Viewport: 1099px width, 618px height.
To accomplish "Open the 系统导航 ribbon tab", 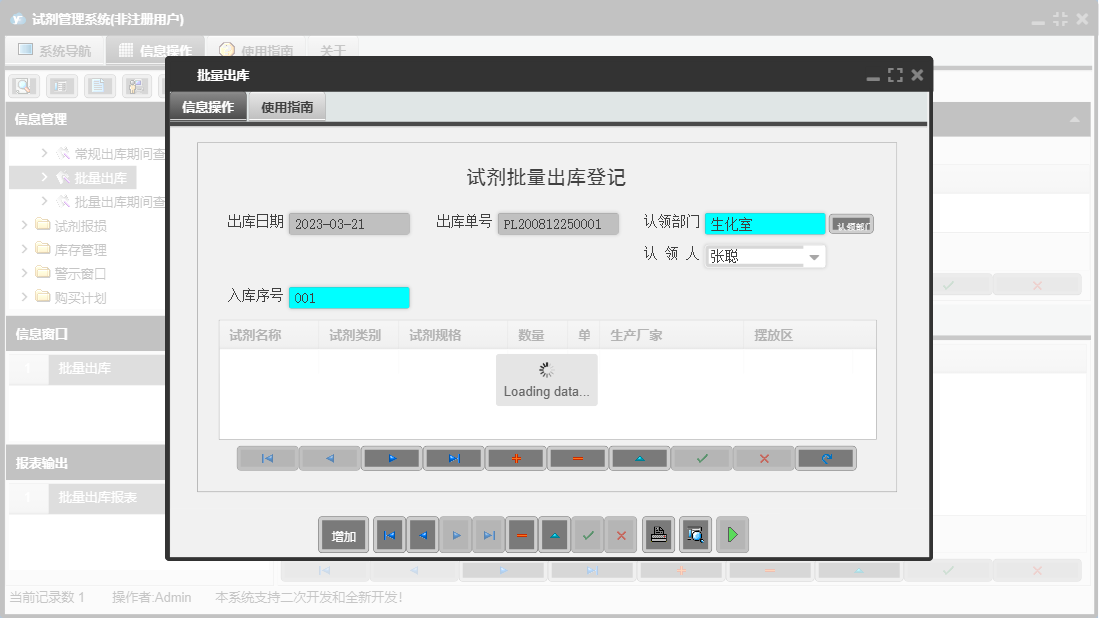I will click(55, 49).
